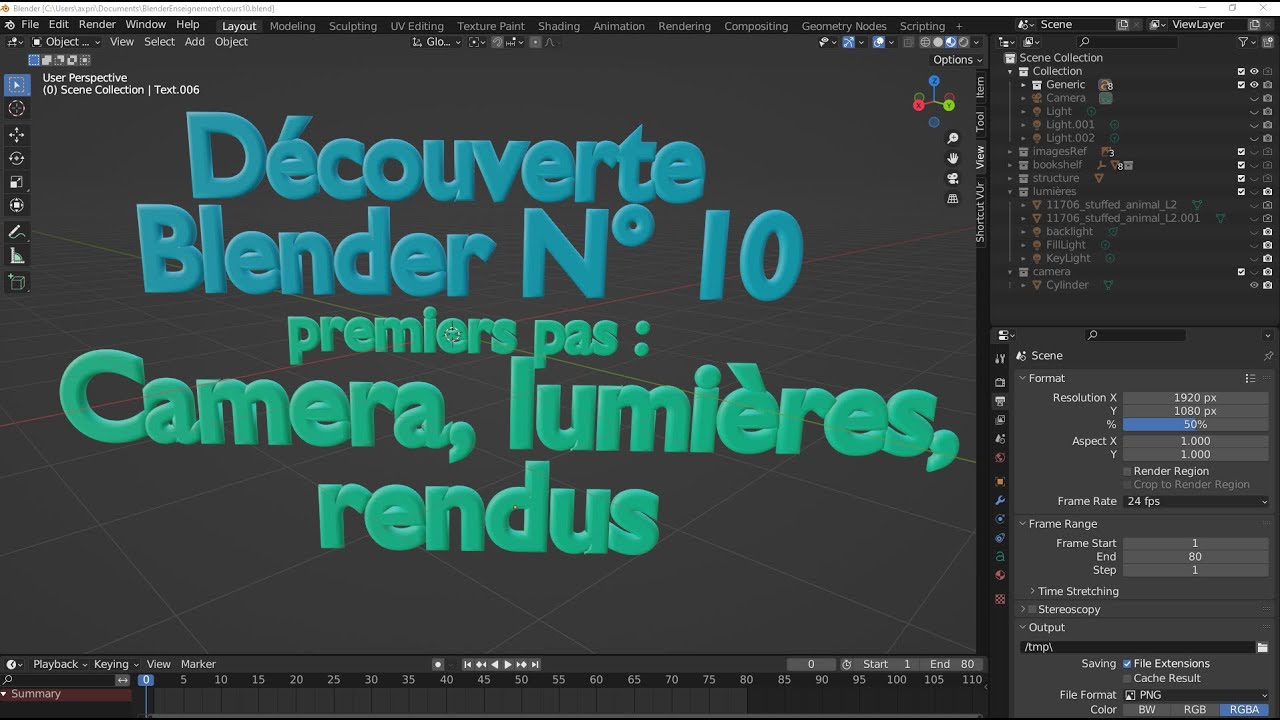Open the Outliner filter dropdown
The image size is (1280, 720).
coord(1247,42)
